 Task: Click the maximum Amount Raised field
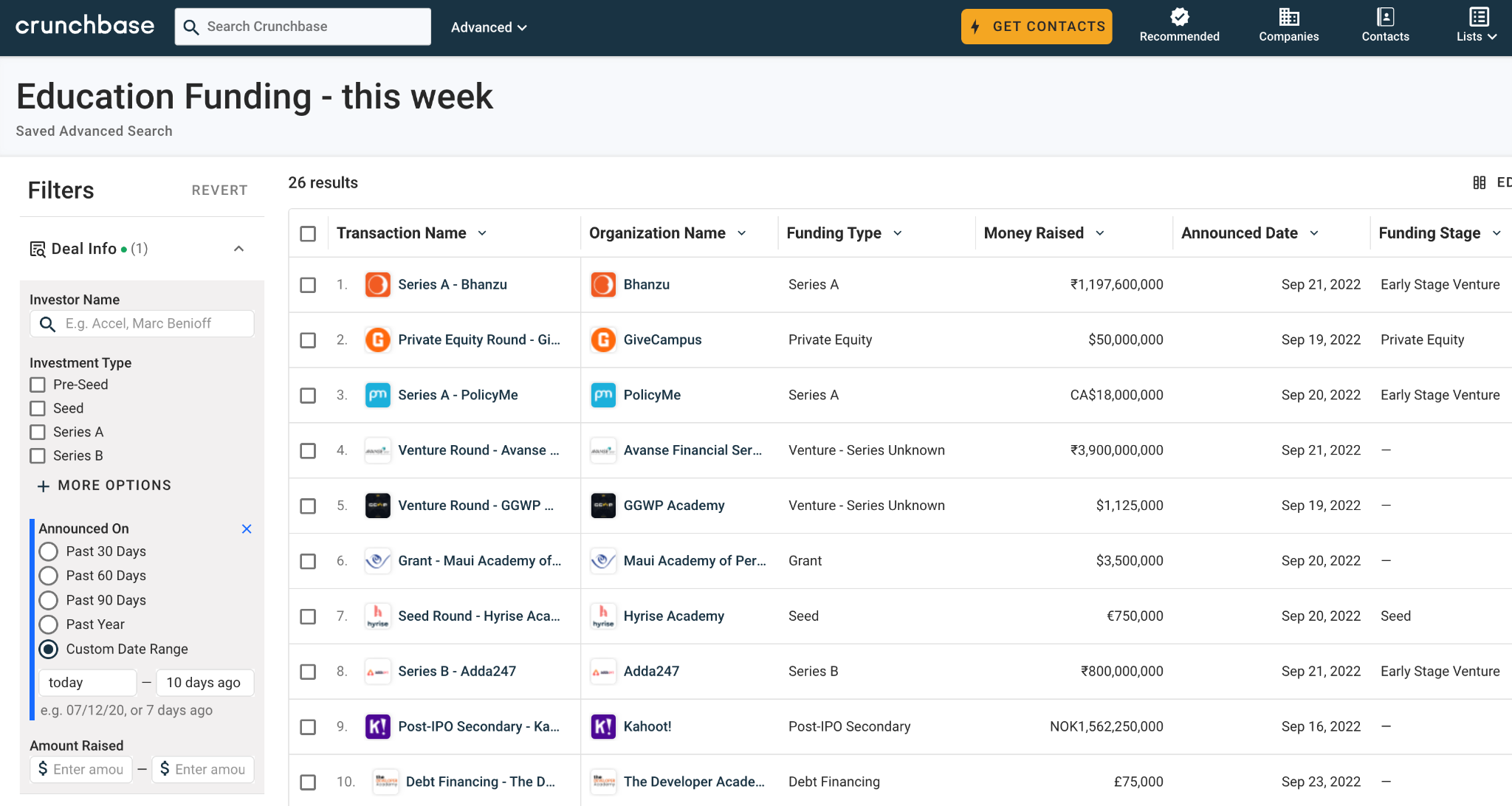pyautogui.click(x=203, y=770)
